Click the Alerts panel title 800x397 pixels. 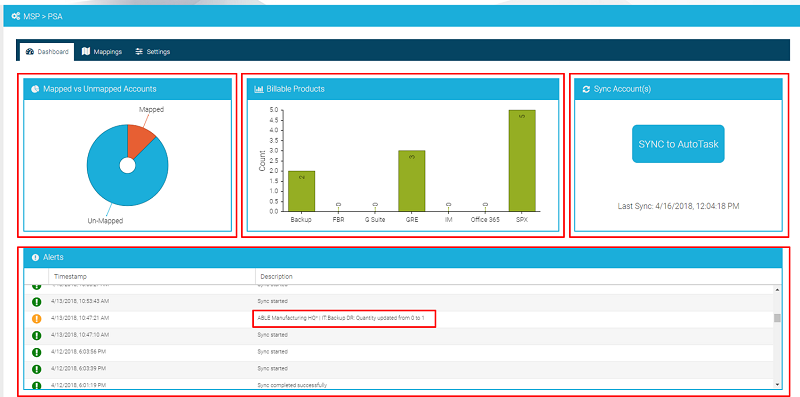[x=53, y=258]
